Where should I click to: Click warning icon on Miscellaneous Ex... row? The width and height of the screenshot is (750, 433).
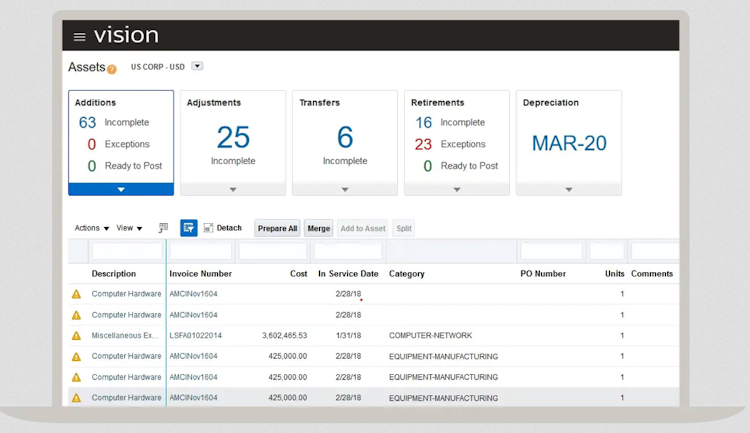click(x=76, y=336)
